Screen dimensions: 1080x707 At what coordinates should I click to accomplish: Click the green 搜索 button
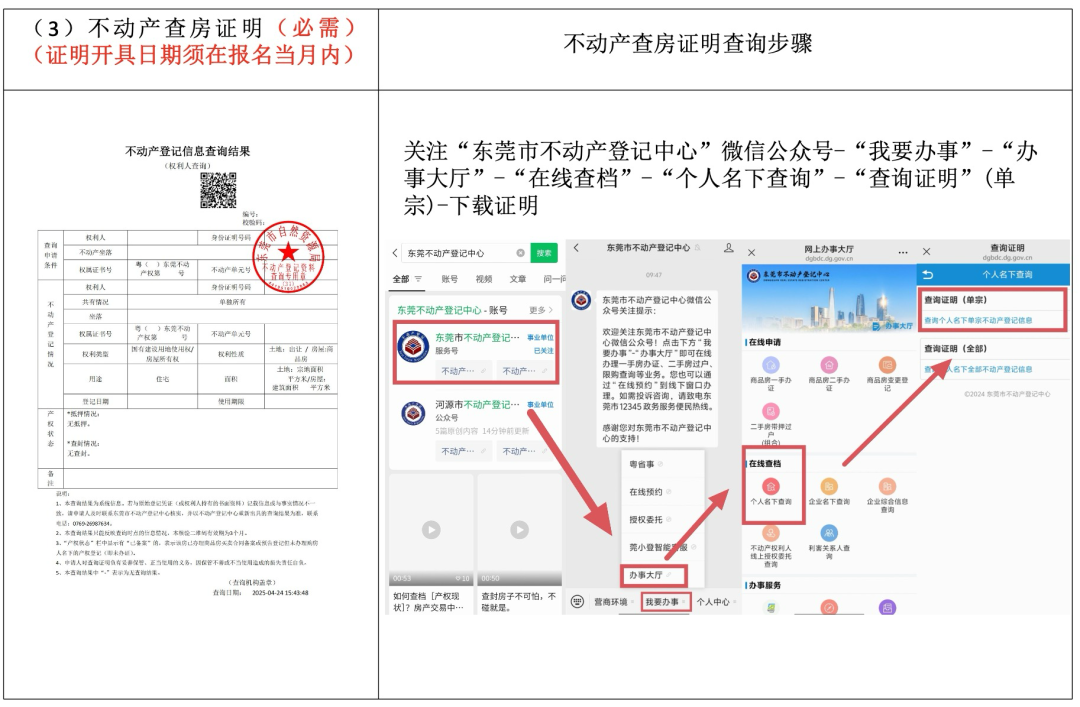pyautogui.click(x=544, y=253)
